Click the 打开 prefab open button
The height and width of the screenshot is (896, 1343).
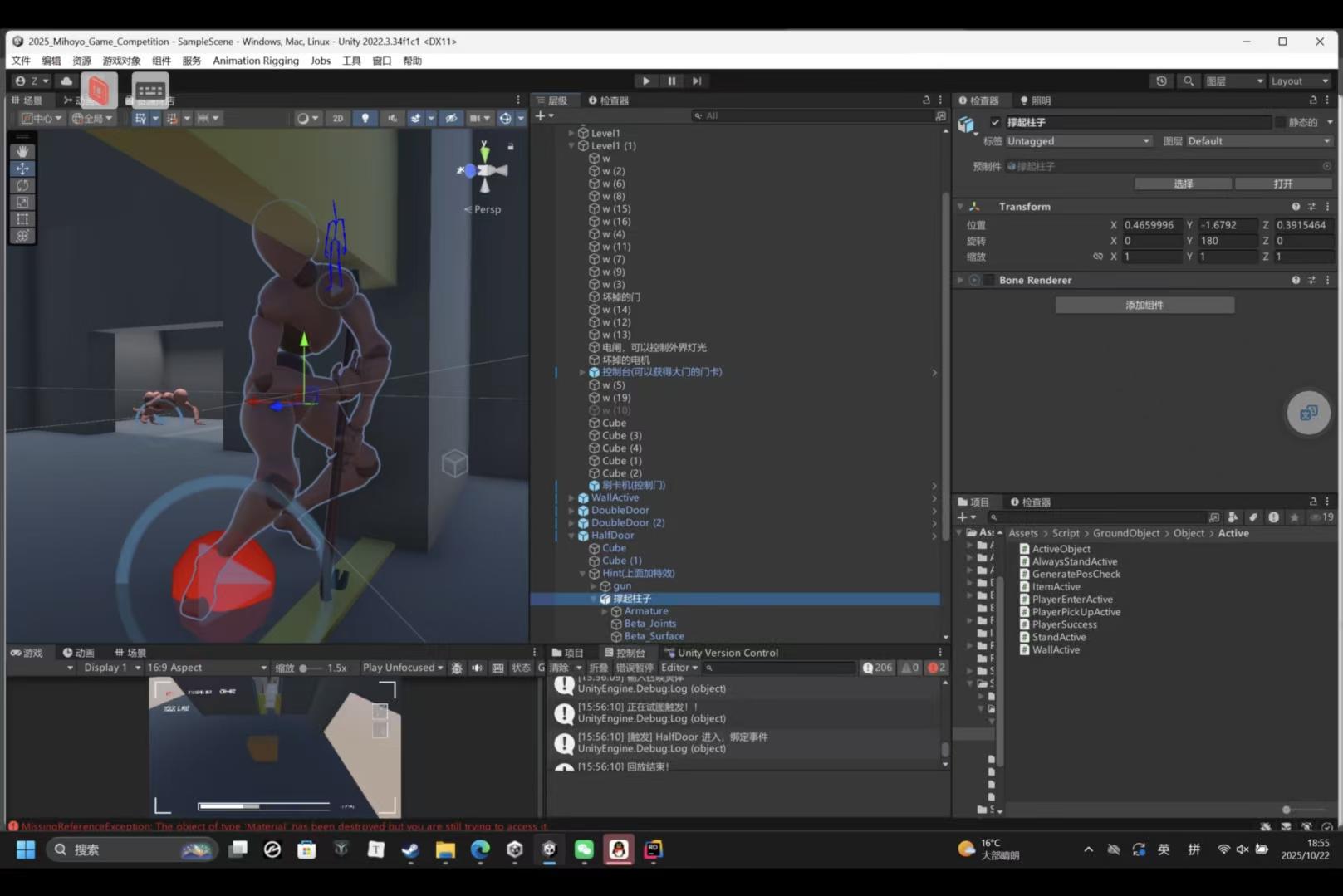coord(1282,184)
